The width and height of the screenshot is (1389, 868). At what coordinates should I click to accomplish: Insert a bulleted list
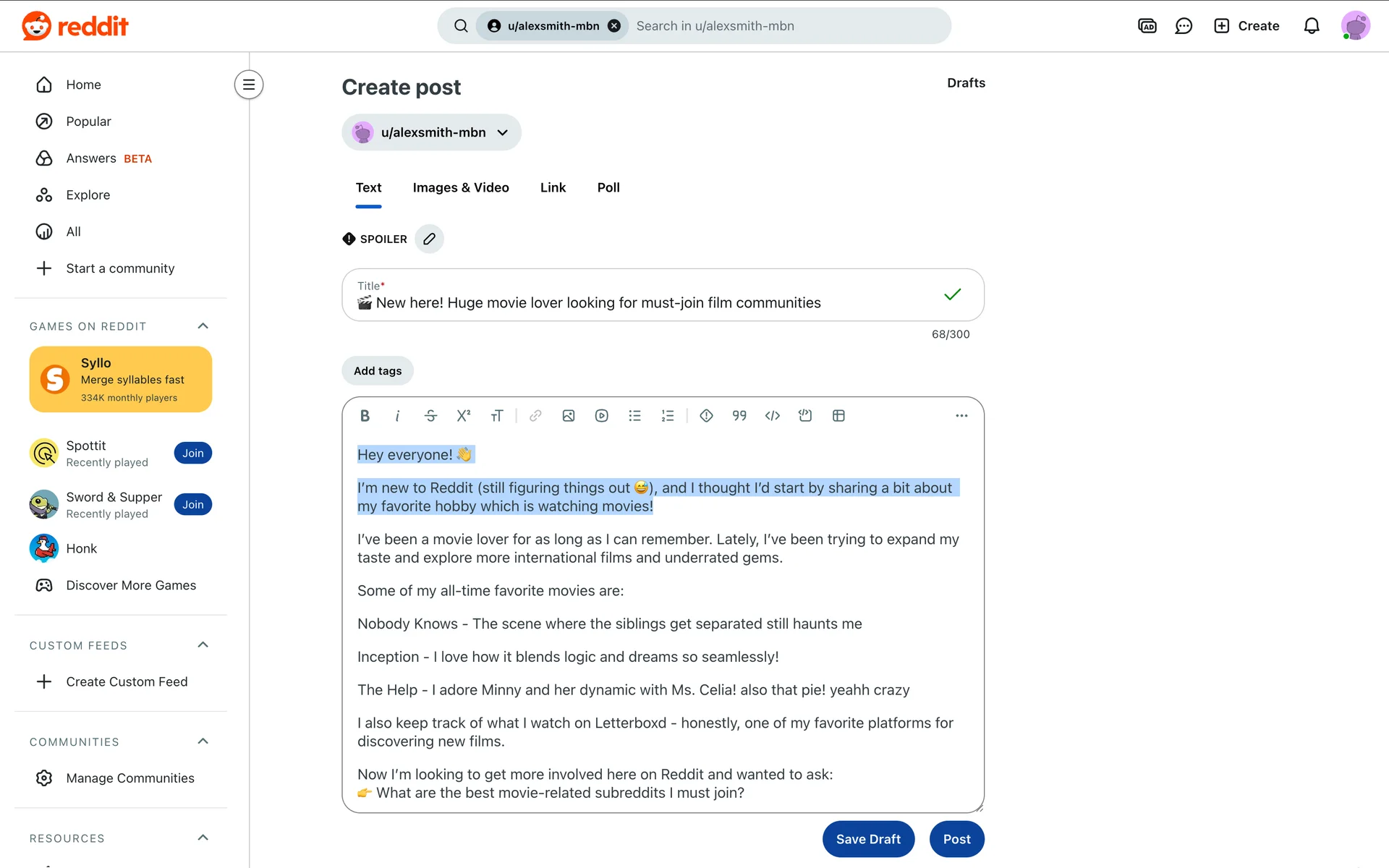tap(634, 416)
